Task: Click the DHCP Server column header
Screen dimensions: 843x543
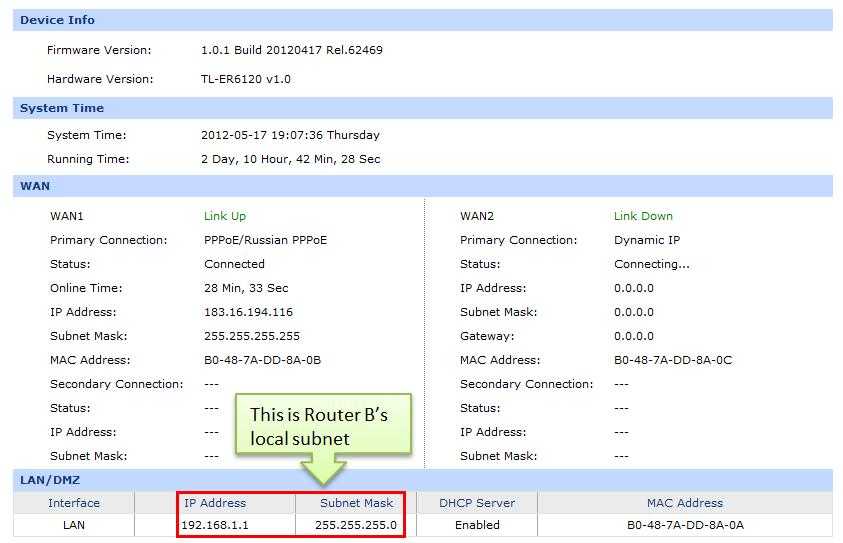Action: (x=477, y=503)
